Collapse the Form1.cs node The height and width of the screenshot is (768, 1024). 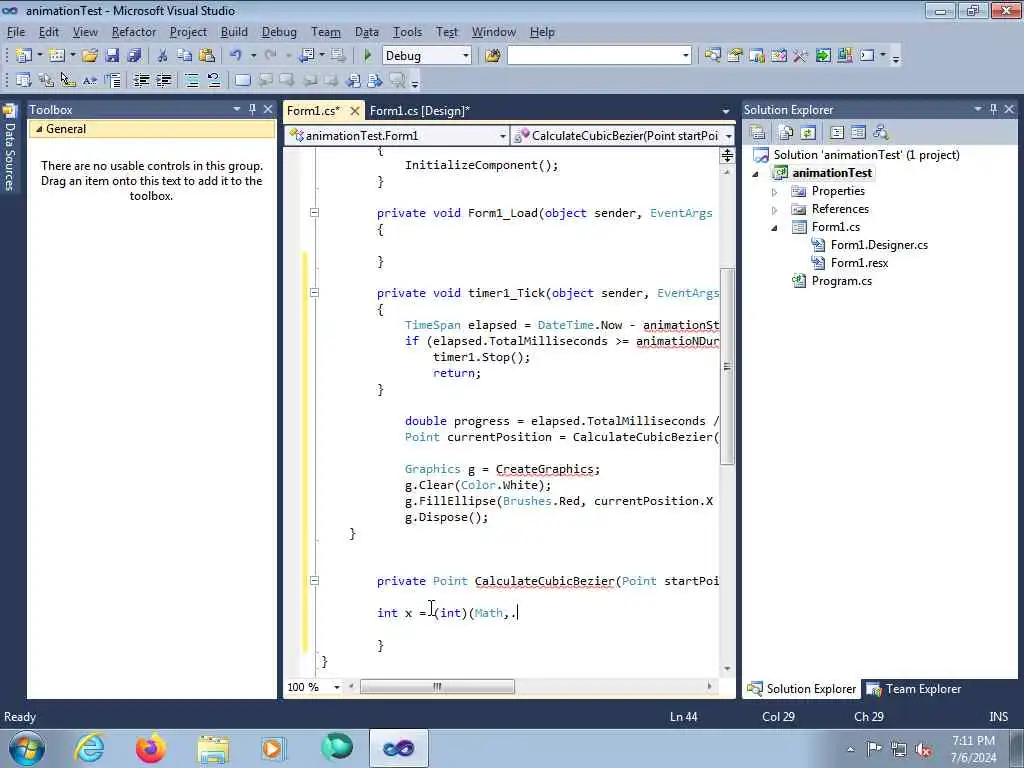click(x=775, y=228)
